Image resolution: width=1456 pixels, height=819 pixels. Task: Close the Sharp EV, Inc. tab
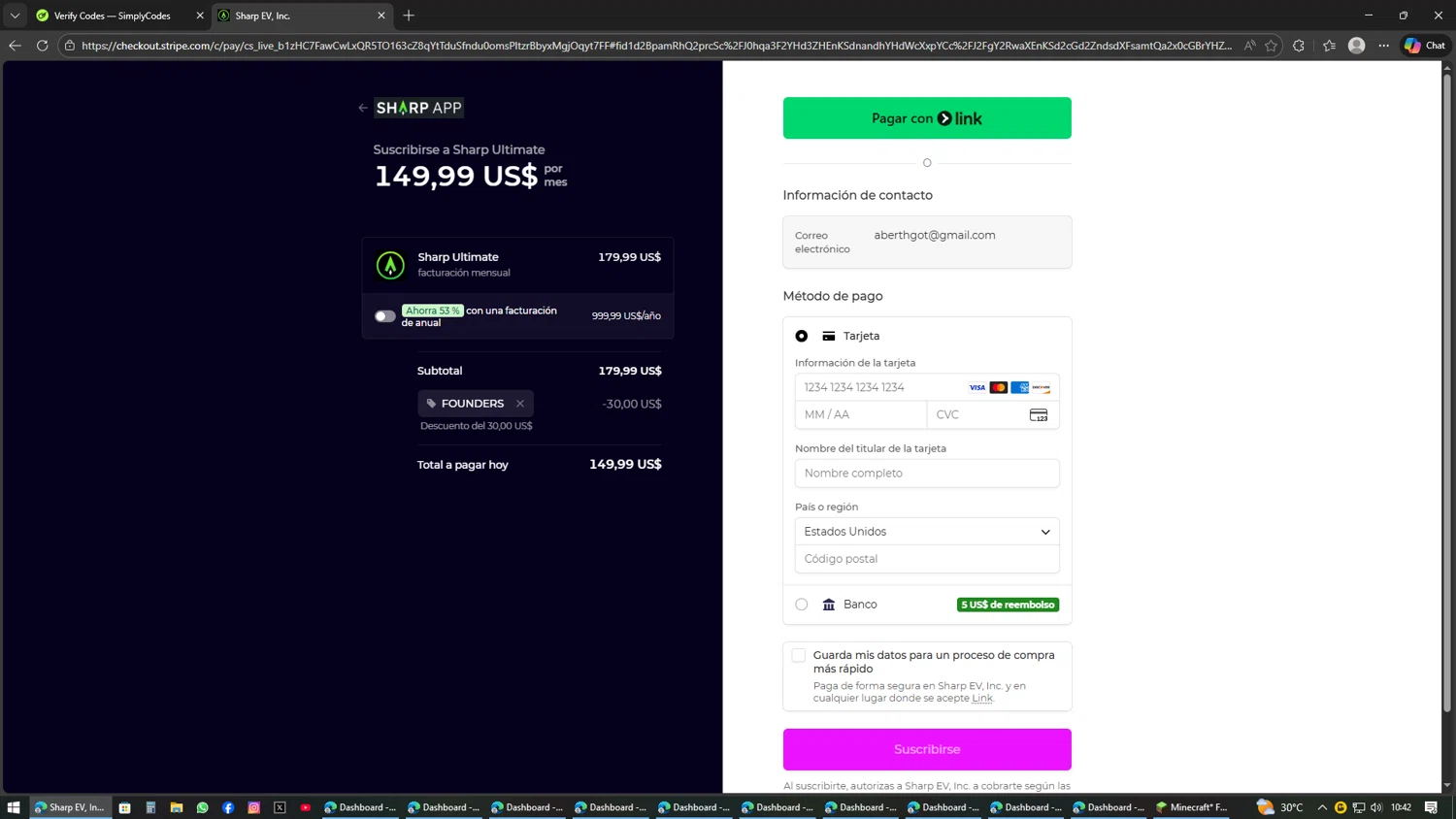pos(381,16)
